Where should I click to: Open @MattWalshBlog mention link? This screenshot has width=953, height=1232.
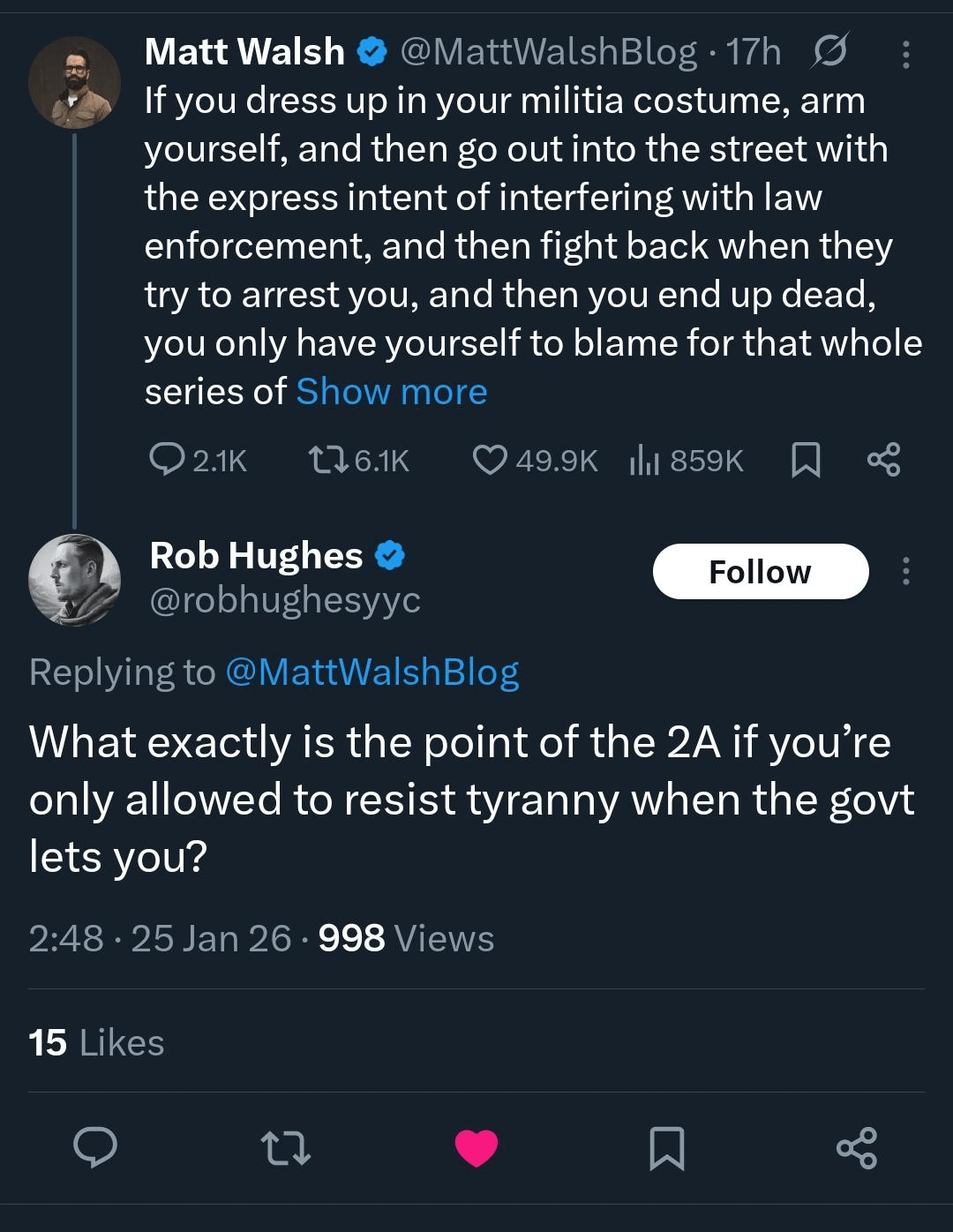(371, 672)
